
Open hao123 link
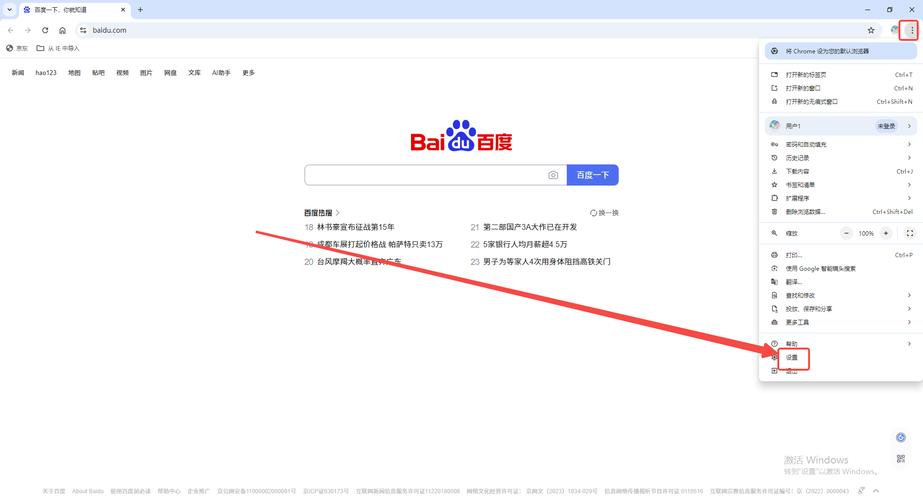(x=46, y=73)
